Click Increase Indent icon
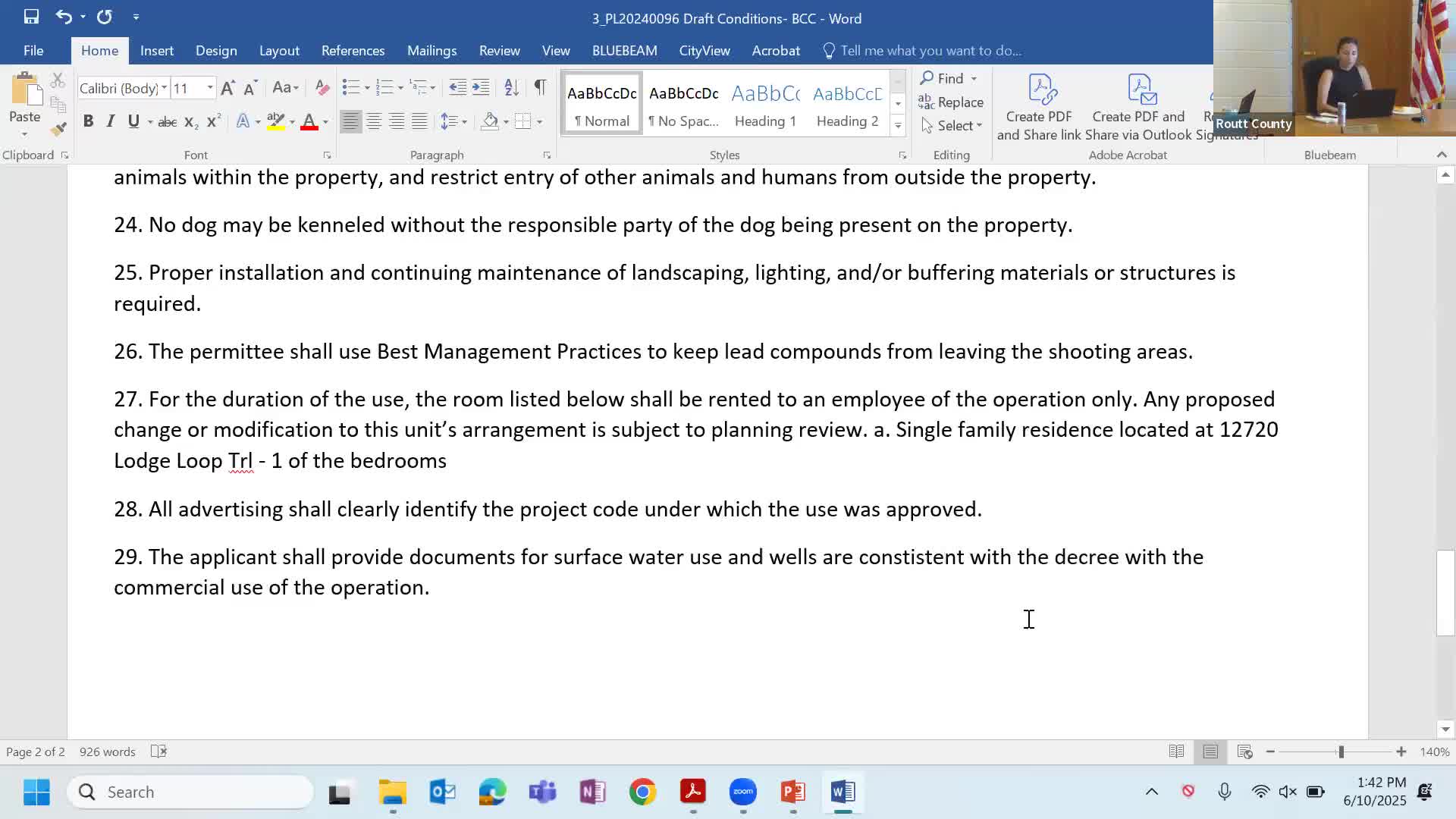1456x819 pixels. pyautogui.click(x=481, y=88)
